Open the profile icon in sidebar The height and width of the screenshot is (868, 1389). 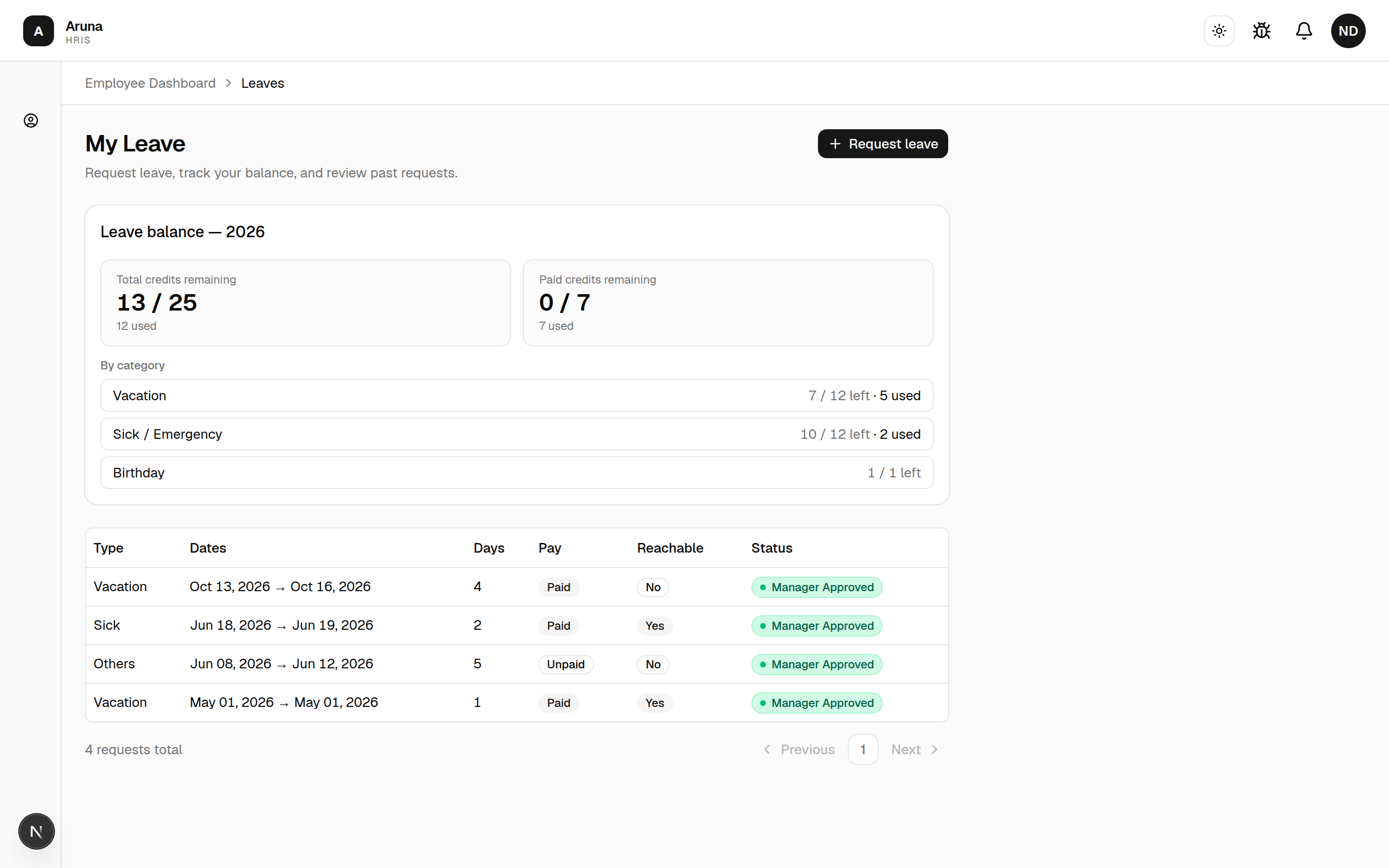[31, 121]
